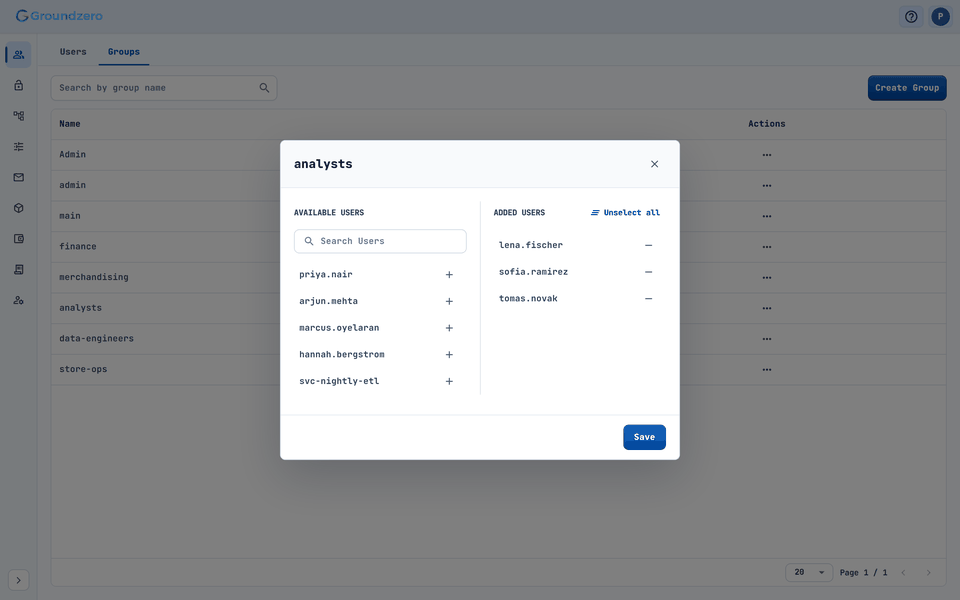Open actions menu for lowercase admin group

767,186
